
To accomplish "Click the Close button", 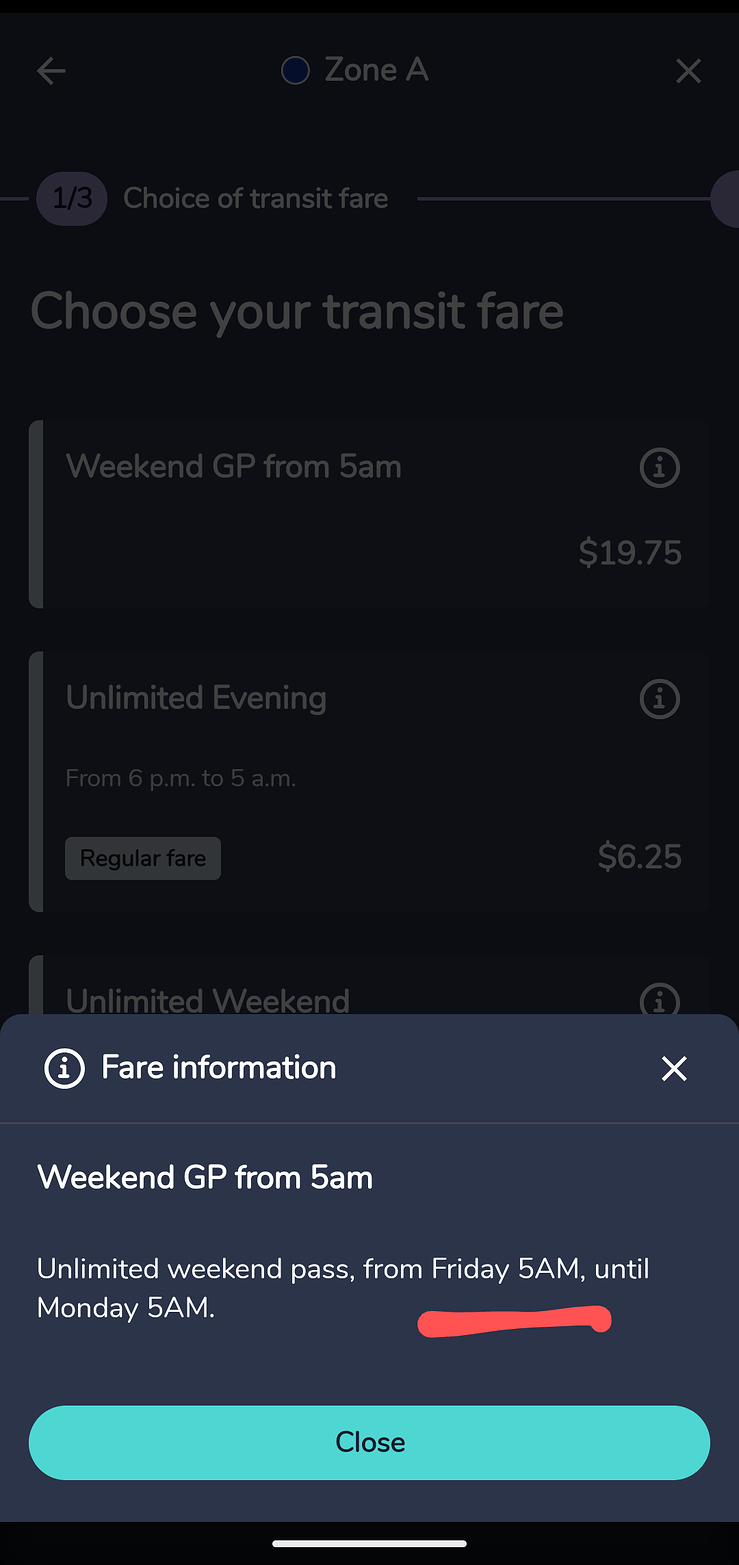I will (x=369, y=1442).
